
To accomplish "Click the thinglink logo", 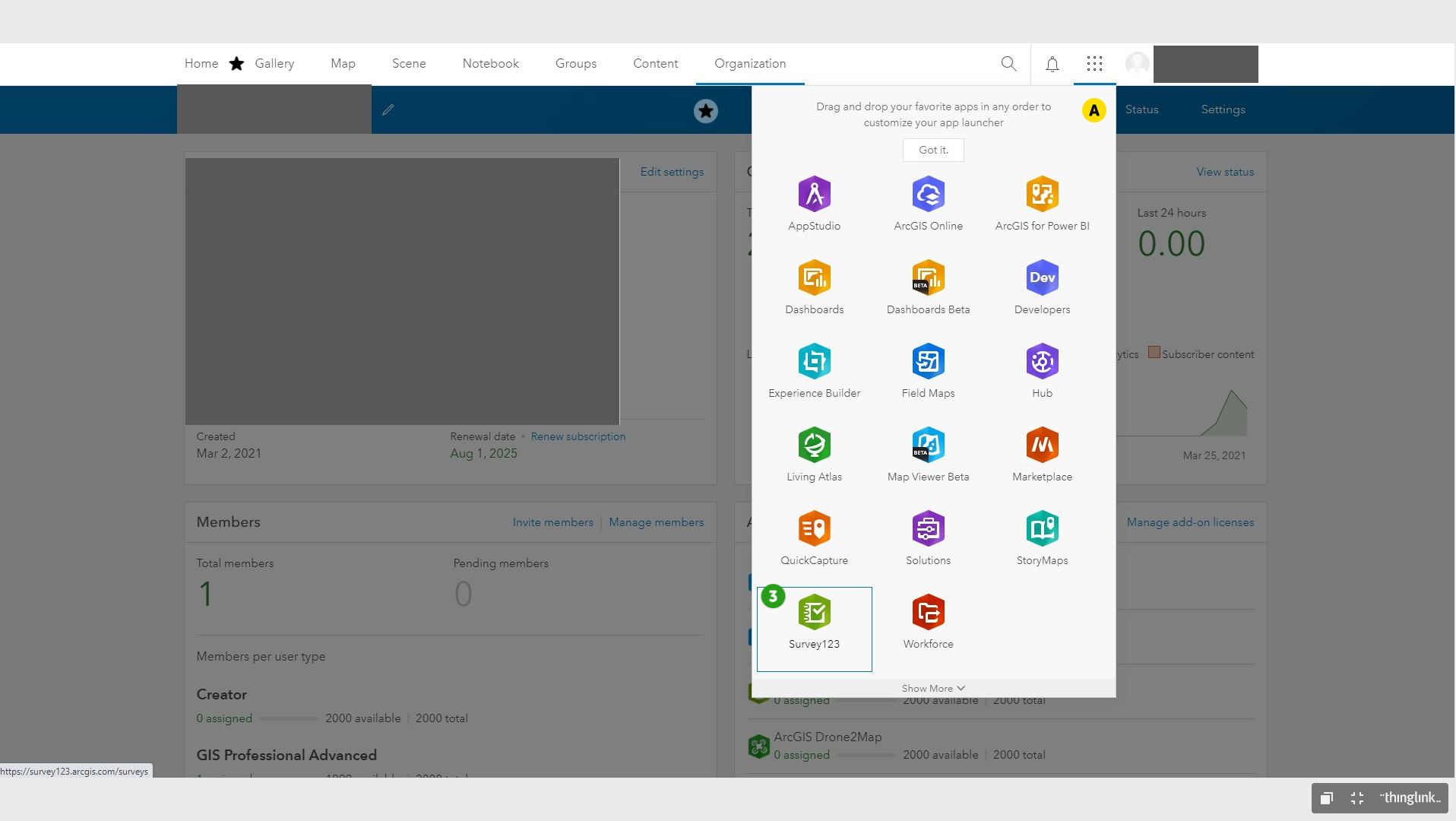I will click(x=1410, y=797).
